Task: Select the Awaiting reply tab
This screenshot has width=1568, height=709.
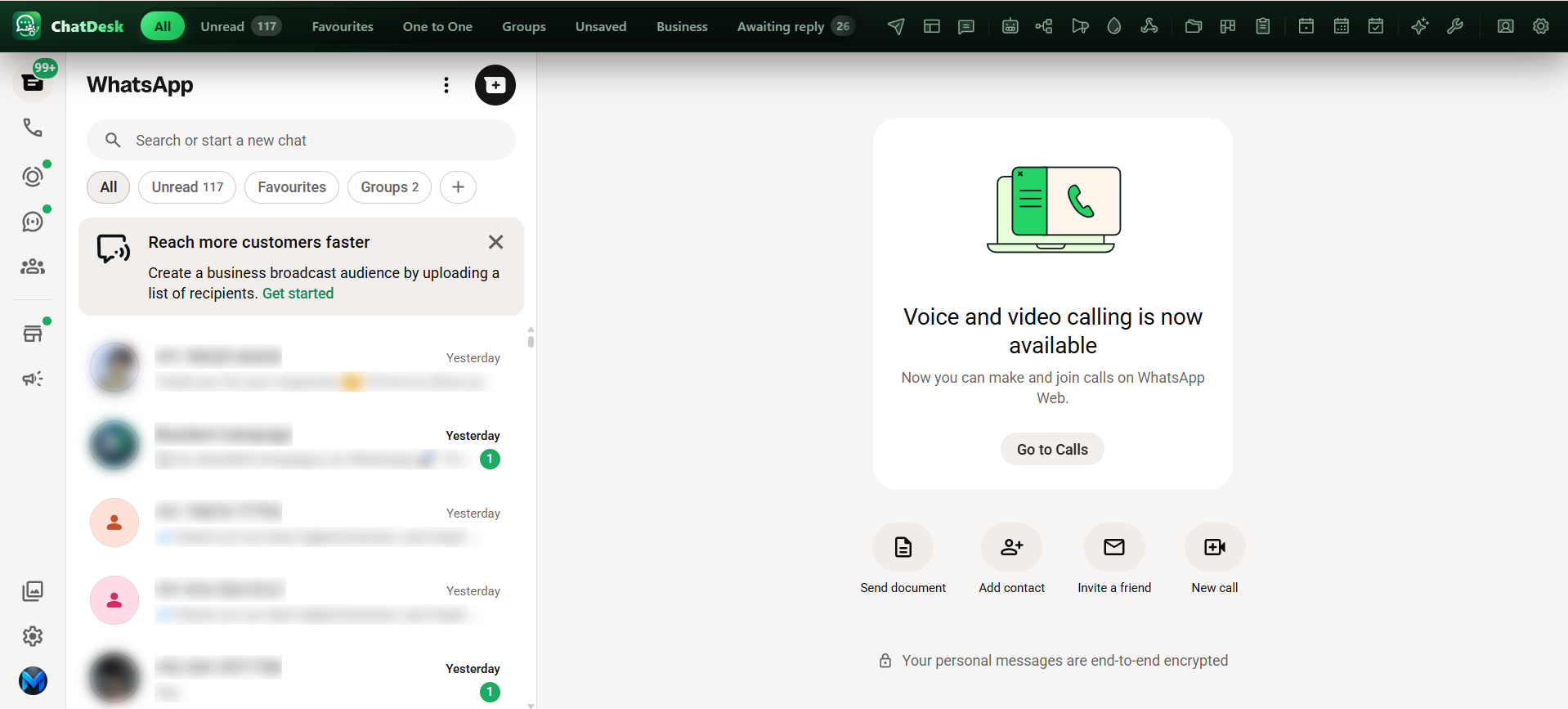Action: [795, 26]
